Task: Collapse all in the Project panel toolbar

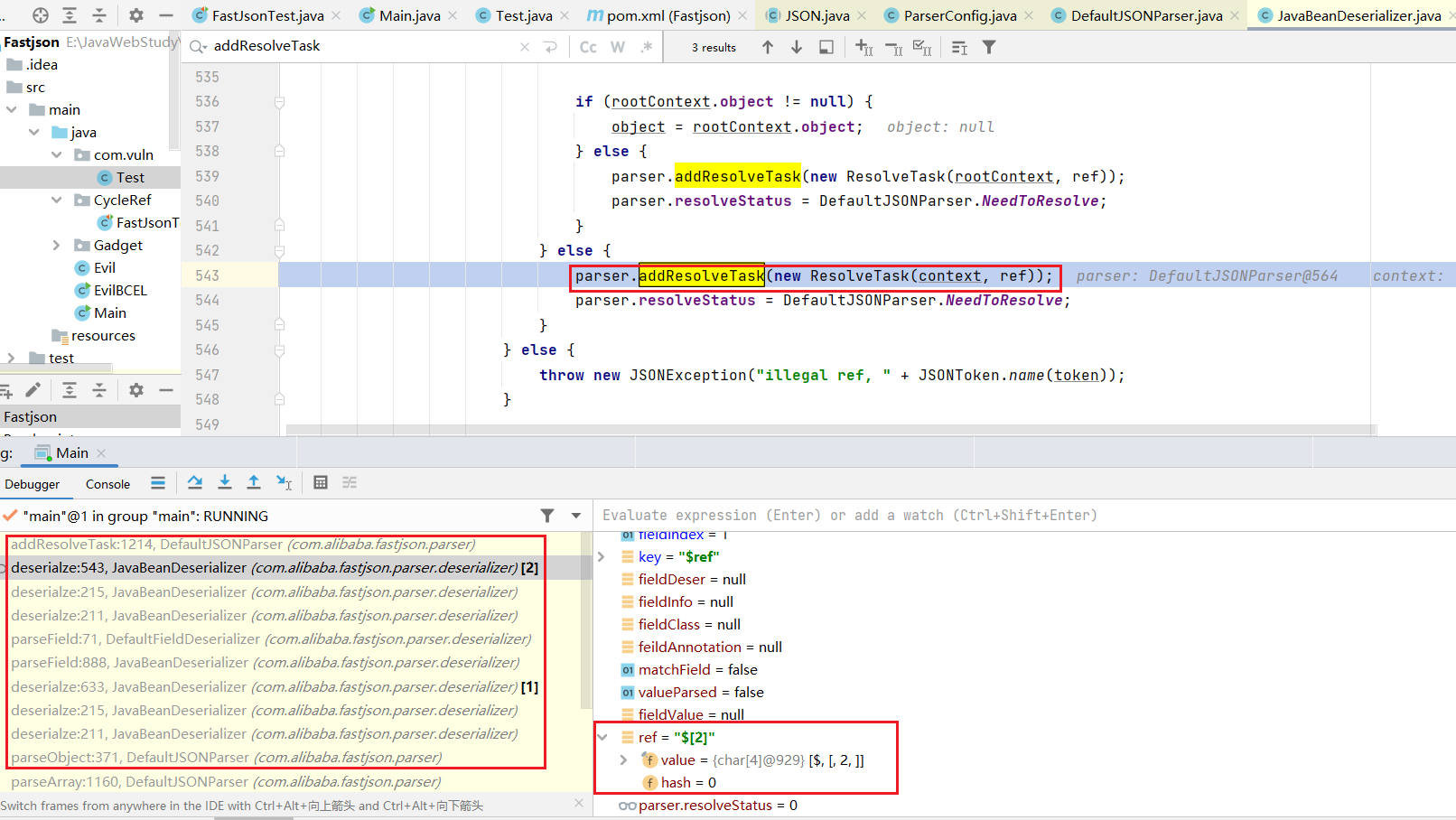Action: tap(99, 15)
